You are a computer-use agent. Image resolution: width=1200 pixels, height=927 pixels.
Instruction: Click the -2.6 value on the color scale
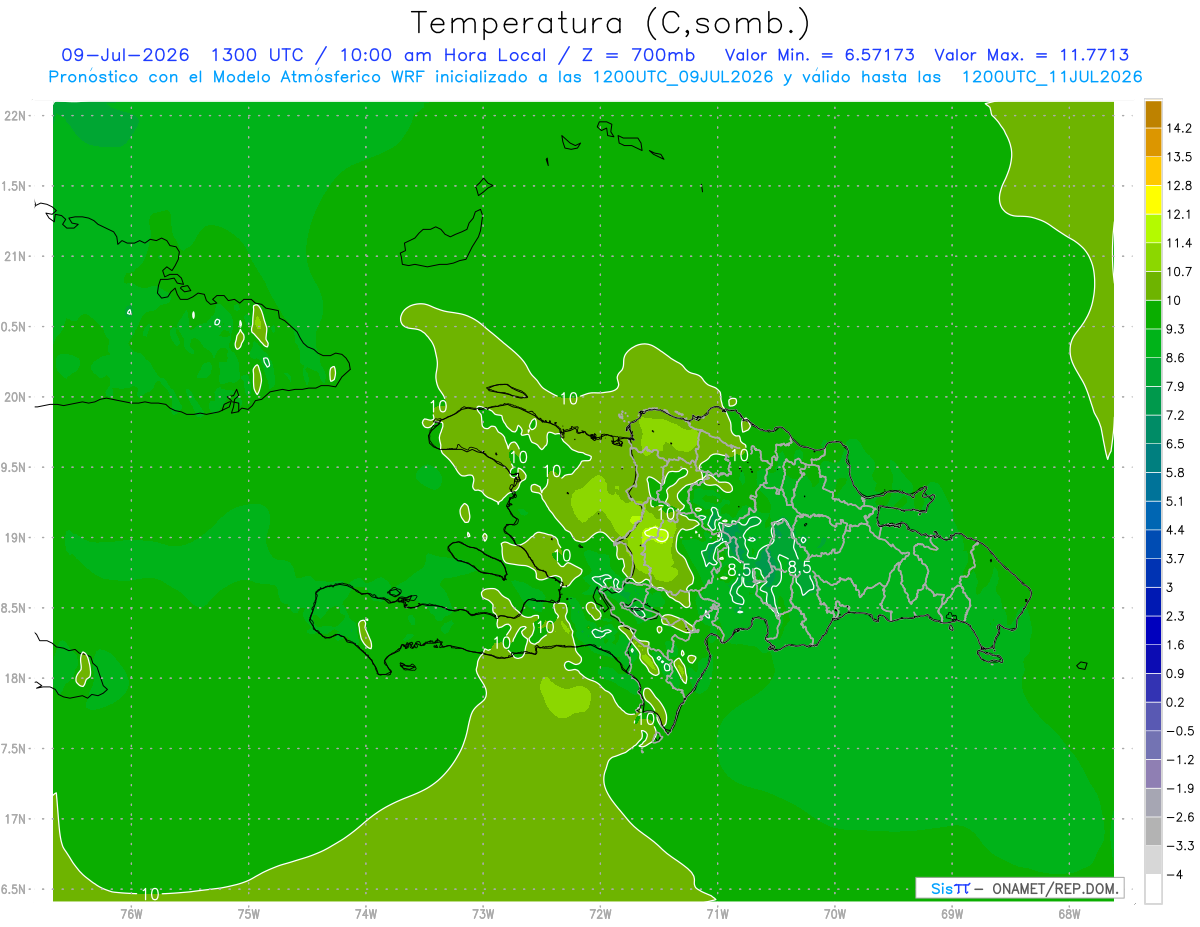[1179, 817]
